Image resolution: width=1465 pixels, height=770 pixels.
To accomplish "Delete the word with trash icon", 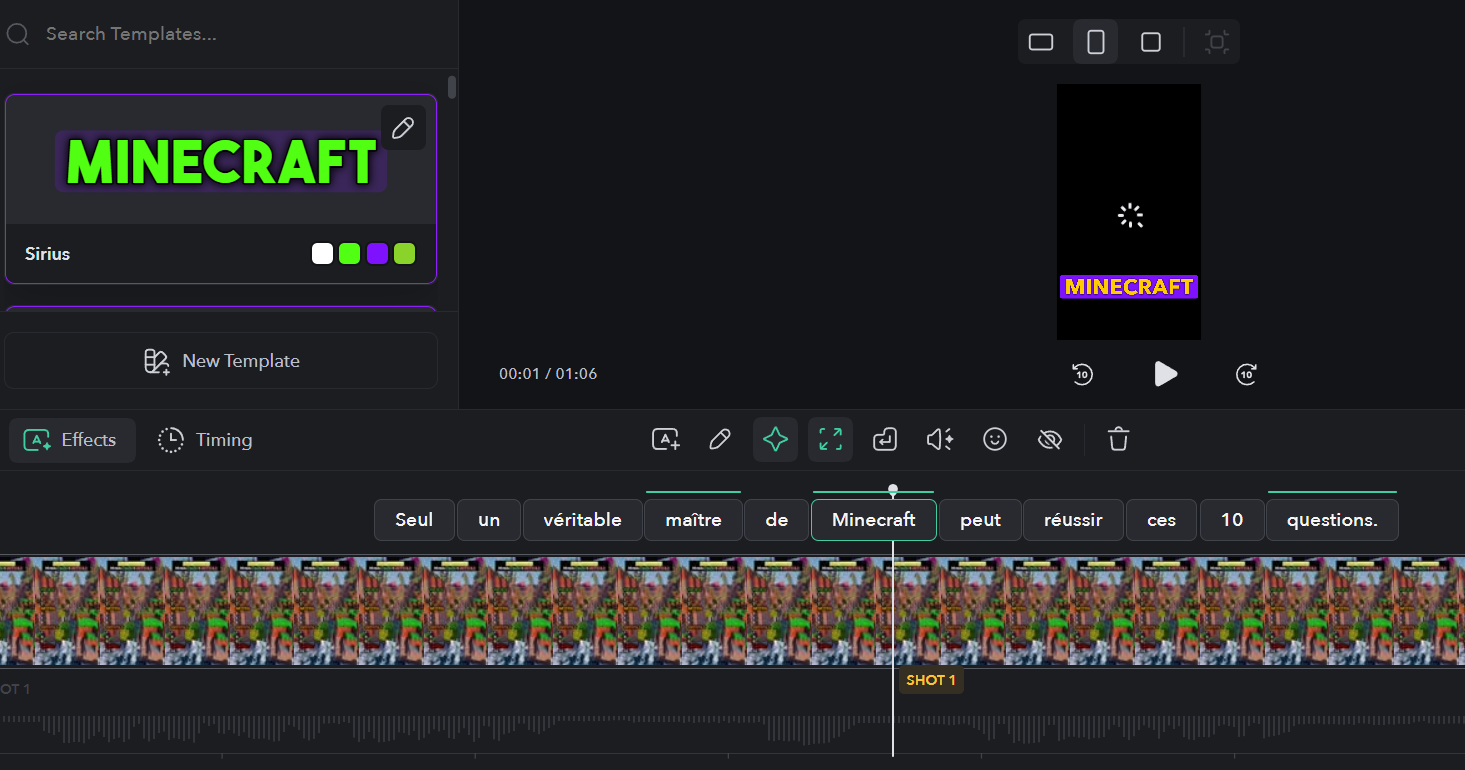I will pyautogui.click(x=1118, y=439).
